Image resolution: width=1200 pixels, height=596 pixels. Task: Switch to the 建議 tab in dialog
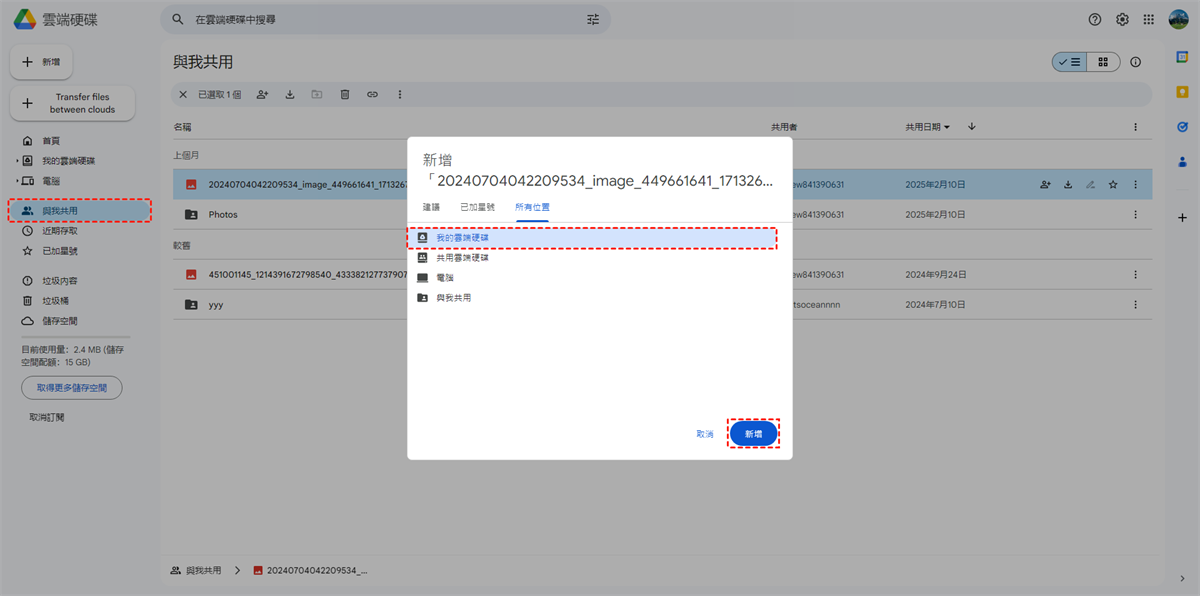point(431,207)
